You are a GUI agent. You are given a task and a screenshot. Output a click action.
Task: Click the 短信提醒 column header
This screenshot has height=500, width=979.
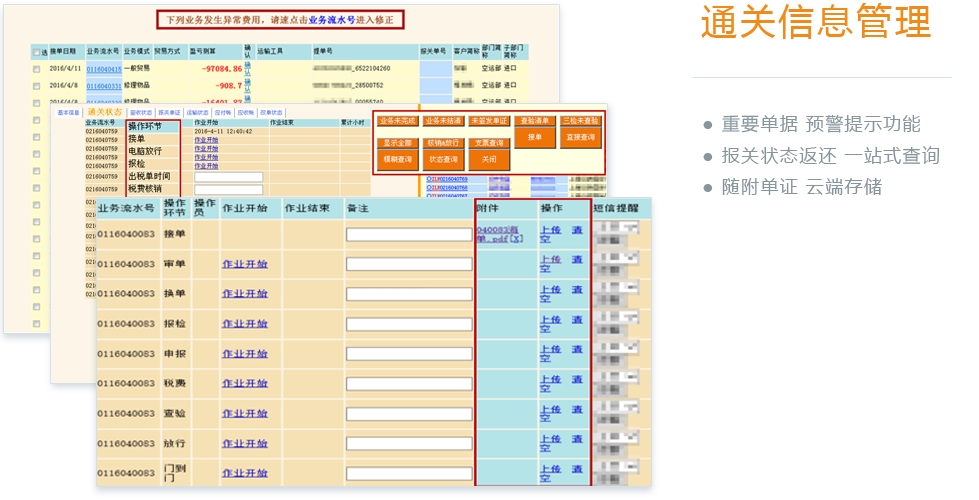(616, 208)
